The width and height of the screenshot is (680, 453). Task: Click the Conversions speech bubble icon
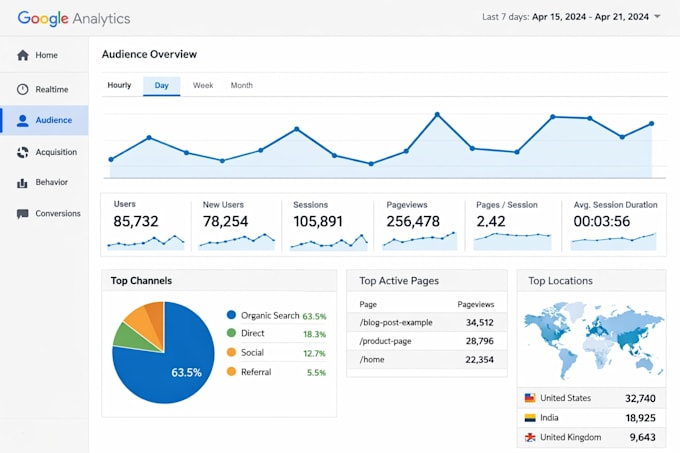point(23,214)
